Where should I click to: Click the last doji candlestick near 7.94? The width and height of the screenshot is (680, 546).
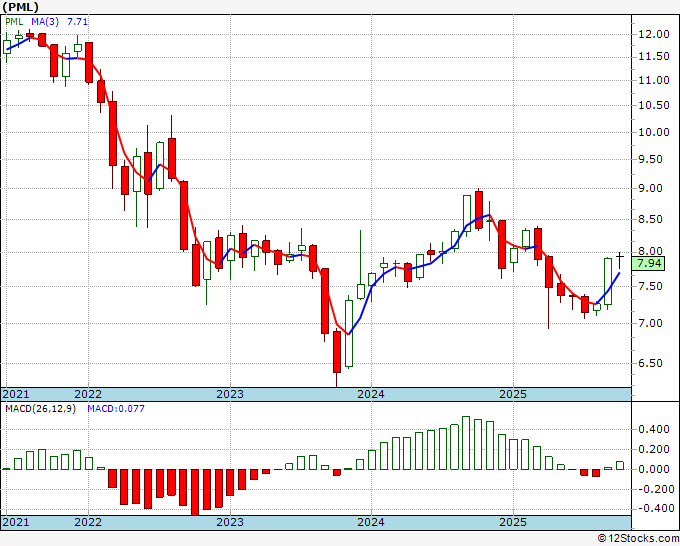pyautogui.click(x=620, y=259)
